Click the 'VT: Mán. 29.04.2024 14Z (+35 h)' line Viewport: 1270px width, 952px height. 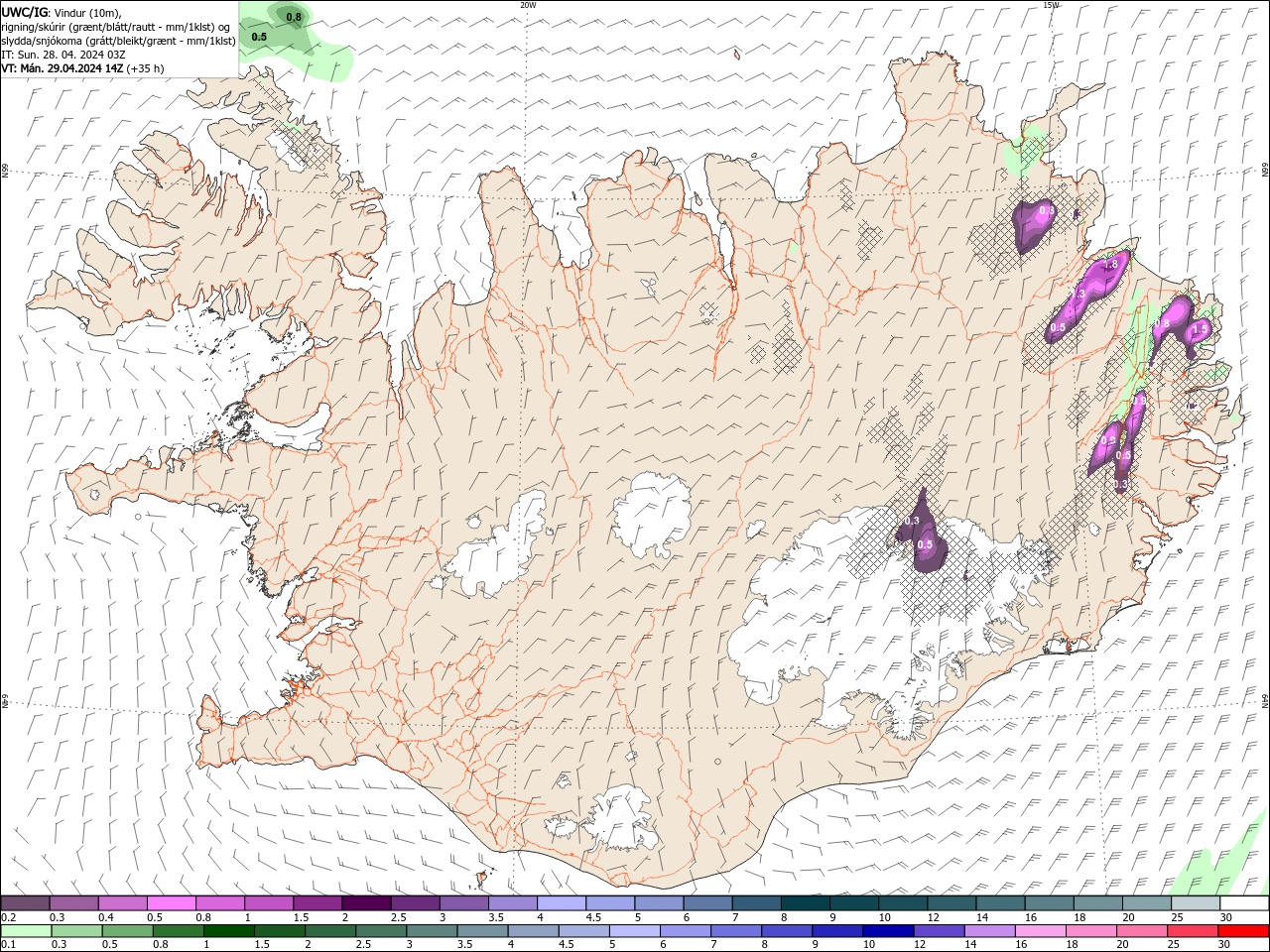(x=82, y=68)
